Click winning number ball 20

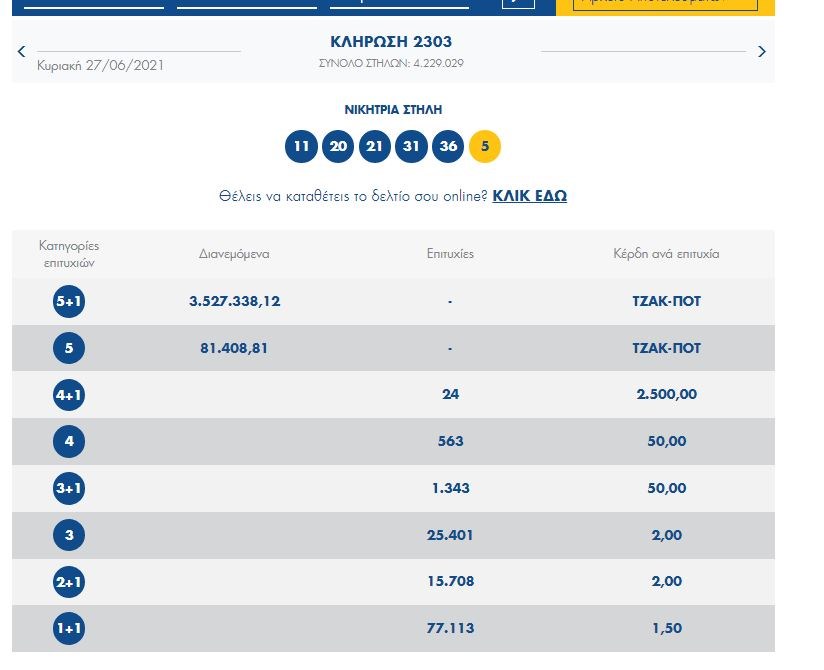coord(338,147)
